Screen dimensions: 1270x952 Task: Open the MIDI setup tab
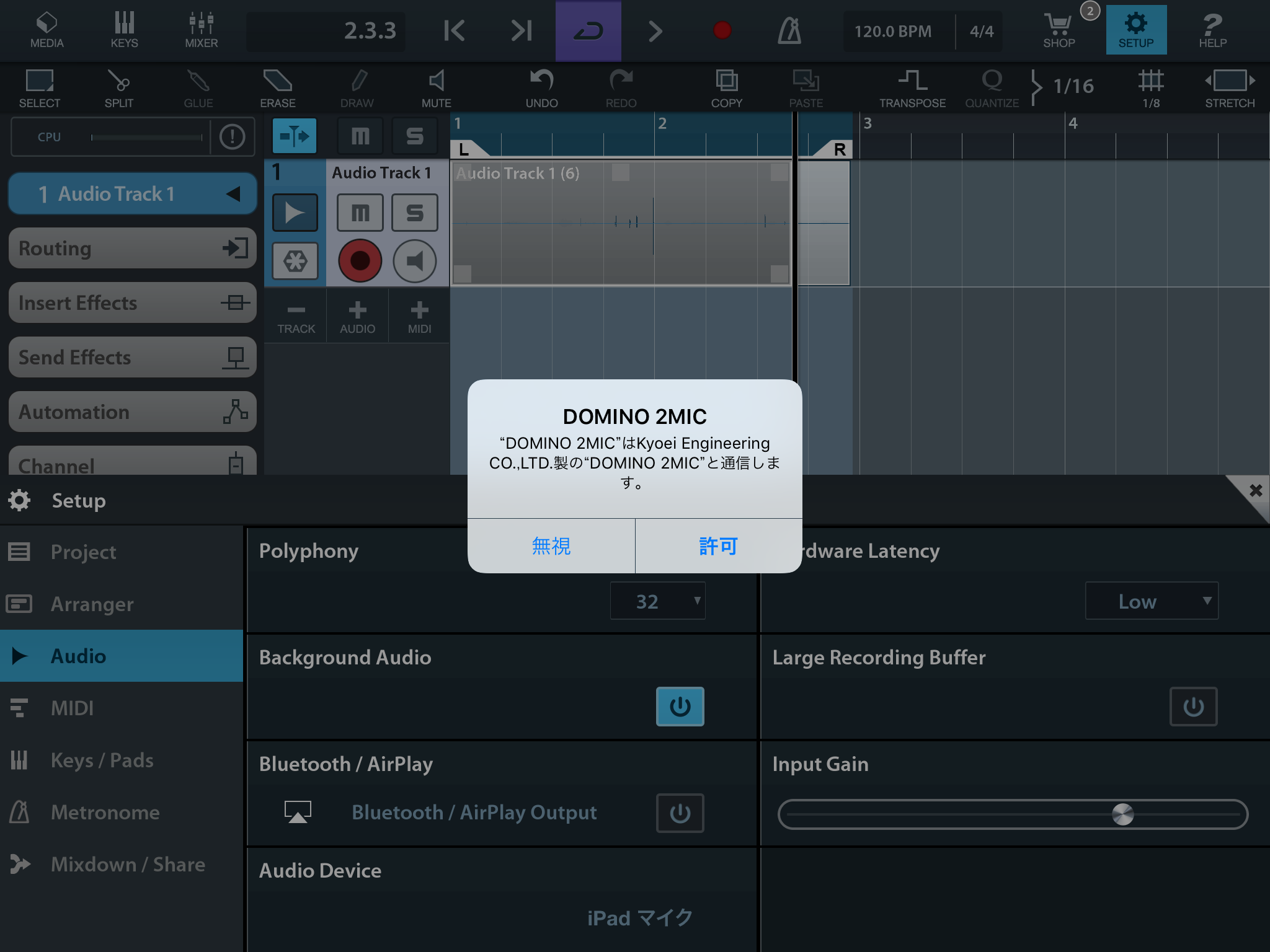tap(122, 708)
